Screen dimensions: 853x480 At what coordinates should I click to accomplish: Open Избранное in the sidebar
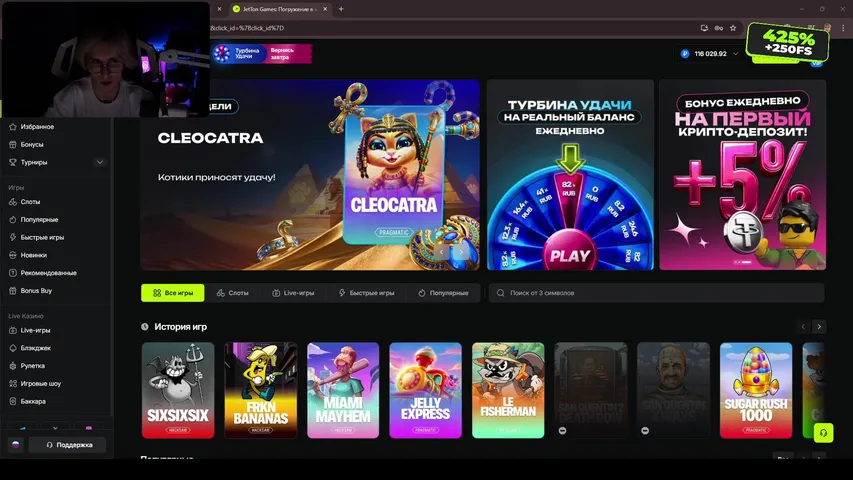click(x=36, y=127)
